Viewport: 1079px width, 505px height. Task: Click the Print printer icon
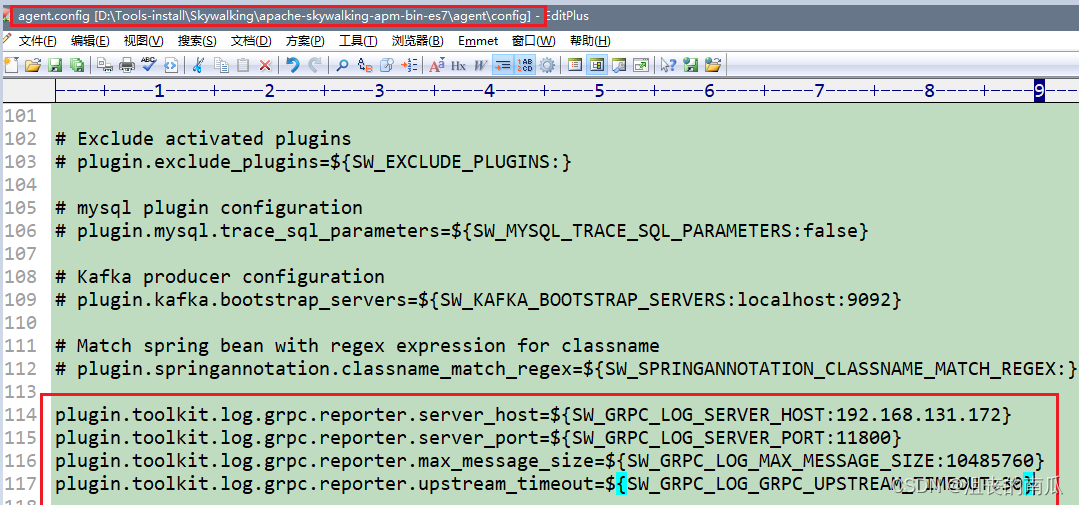pyautogui.click(x=127, y=65)
